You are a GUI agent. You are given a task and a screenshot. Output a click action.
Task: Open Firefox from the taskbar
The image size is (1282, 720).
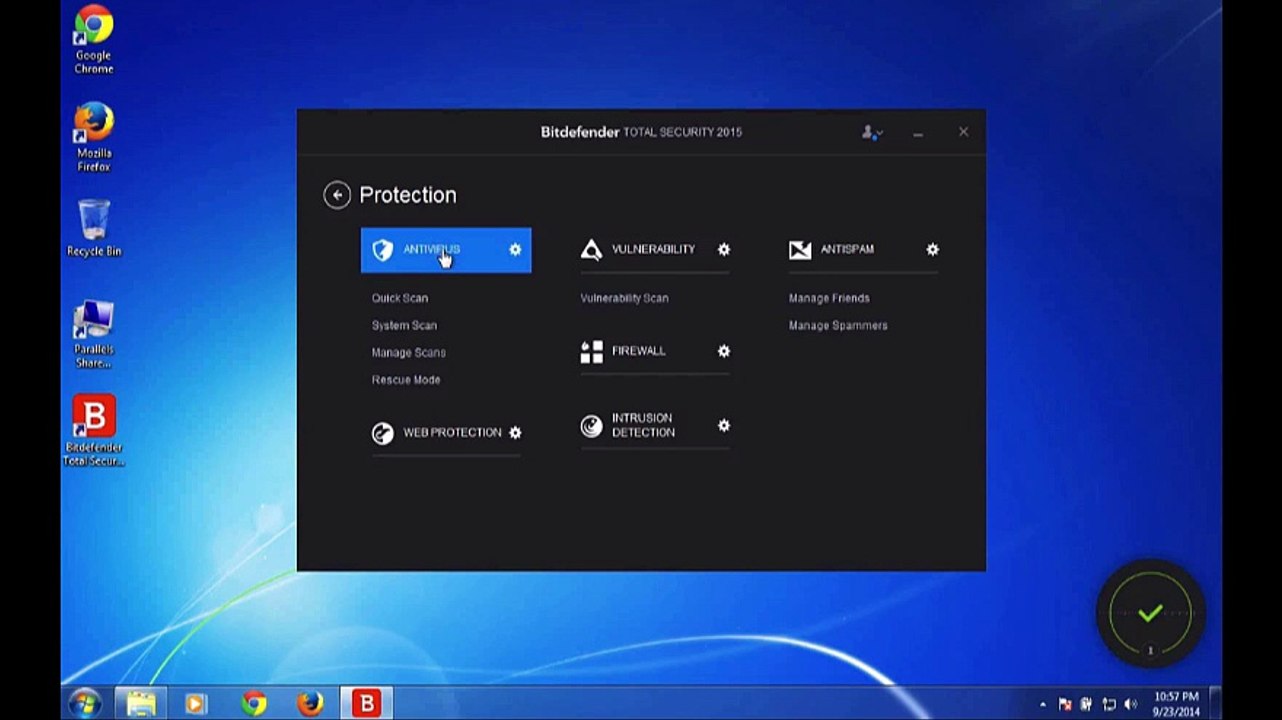pos(310,703)
